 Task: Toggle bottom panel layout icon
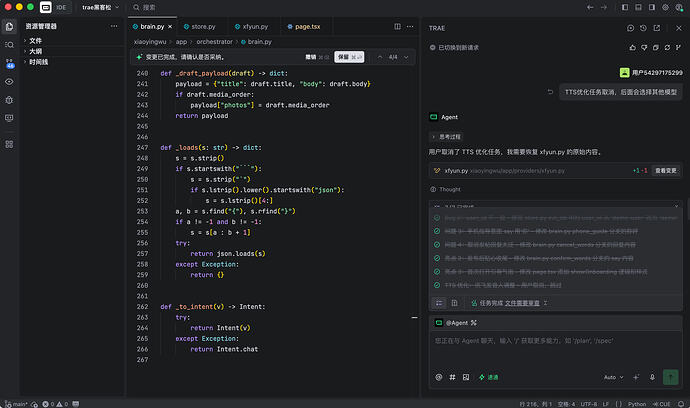coord(639,7)
